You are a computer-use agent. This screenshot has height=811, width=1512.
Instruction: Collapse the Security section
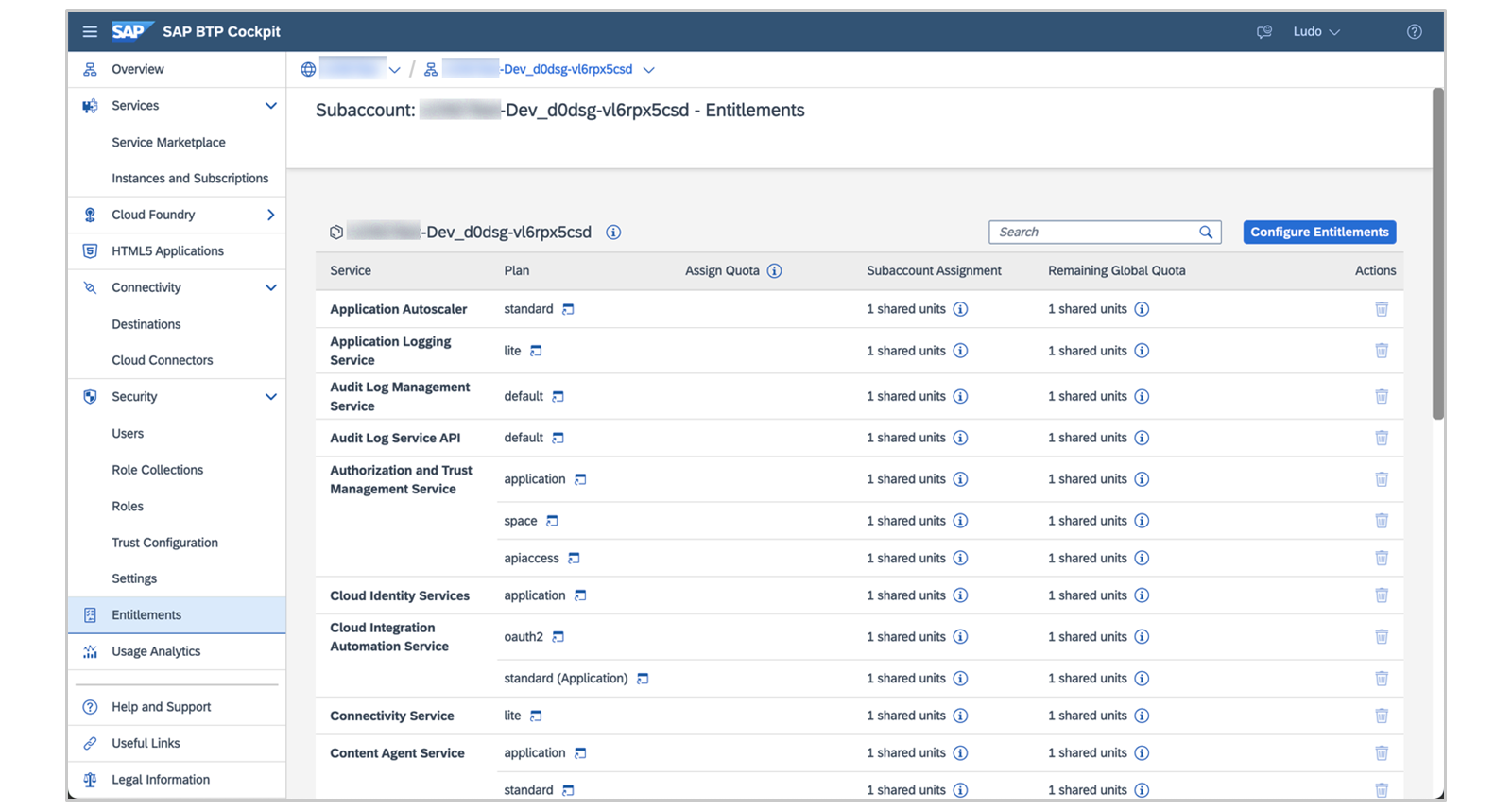[271, 397]
